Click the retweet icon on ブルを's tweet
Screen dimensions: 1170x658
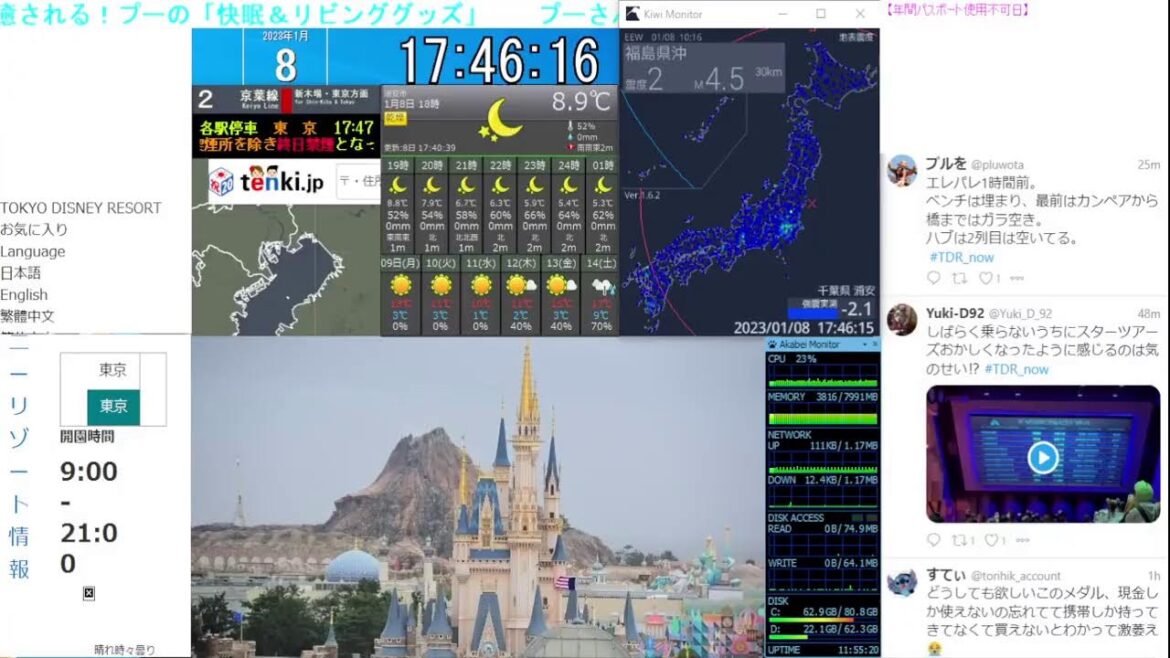958,275
